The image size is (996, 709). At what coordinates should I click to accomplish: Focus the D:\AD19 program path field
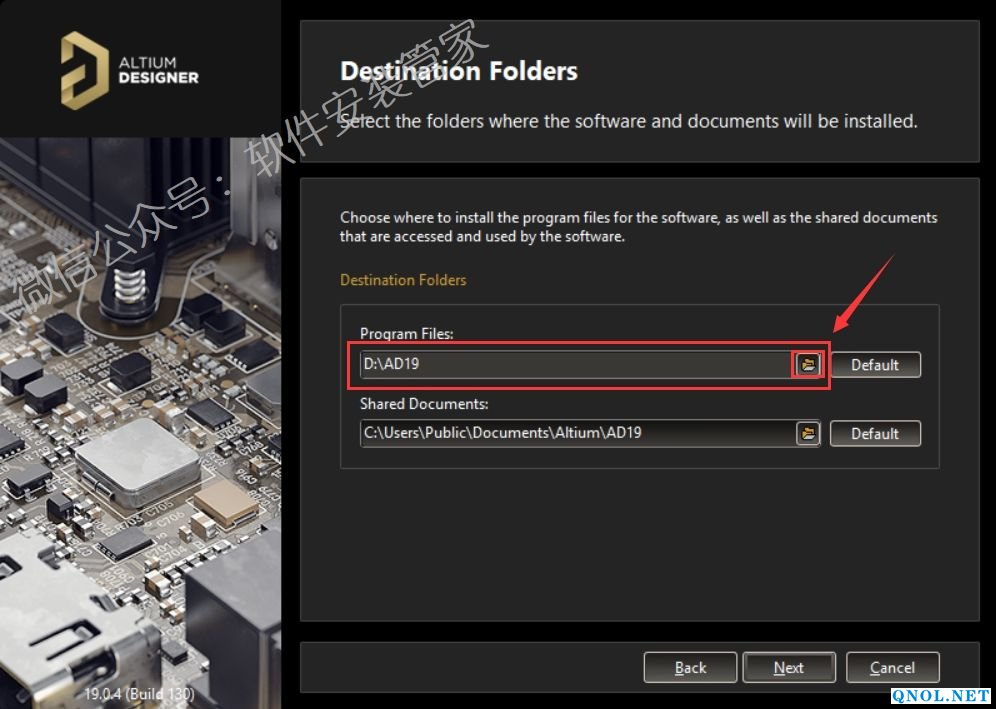tap(575, 365)
